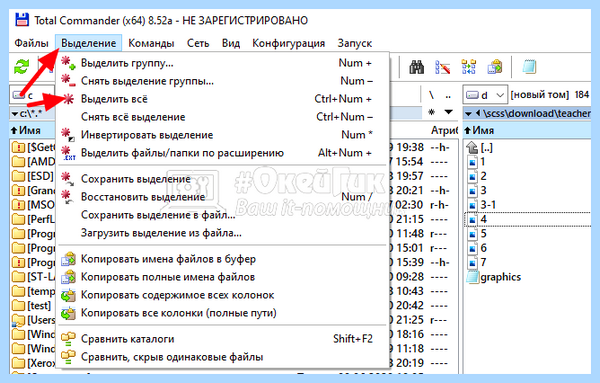
Task: Select image file 3-1 in right panel
Action: 482,205
